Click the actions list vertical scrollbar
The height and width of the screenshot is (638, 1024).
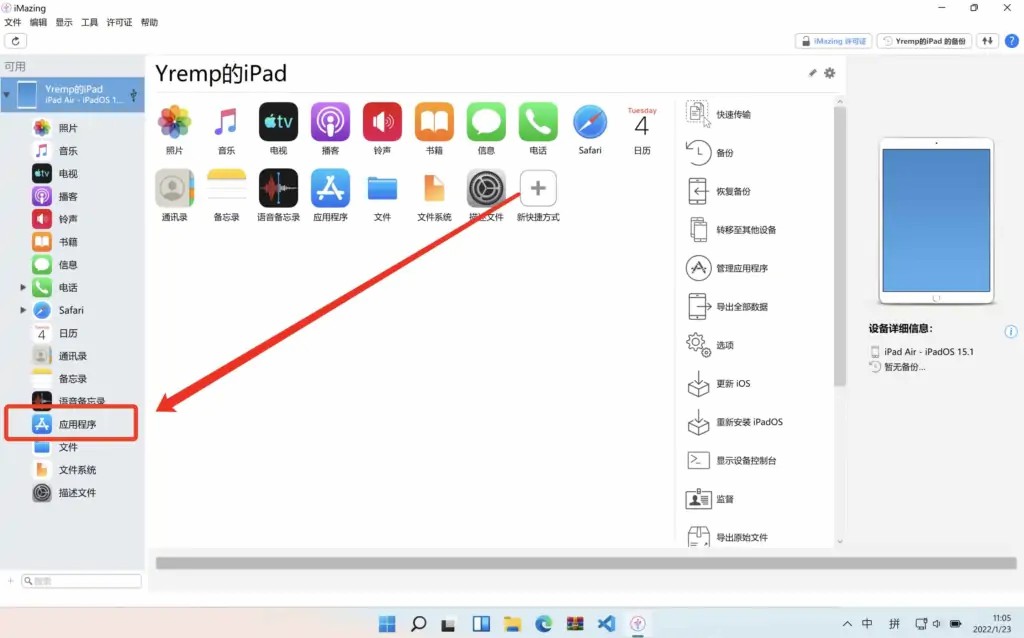pos(840,246)
